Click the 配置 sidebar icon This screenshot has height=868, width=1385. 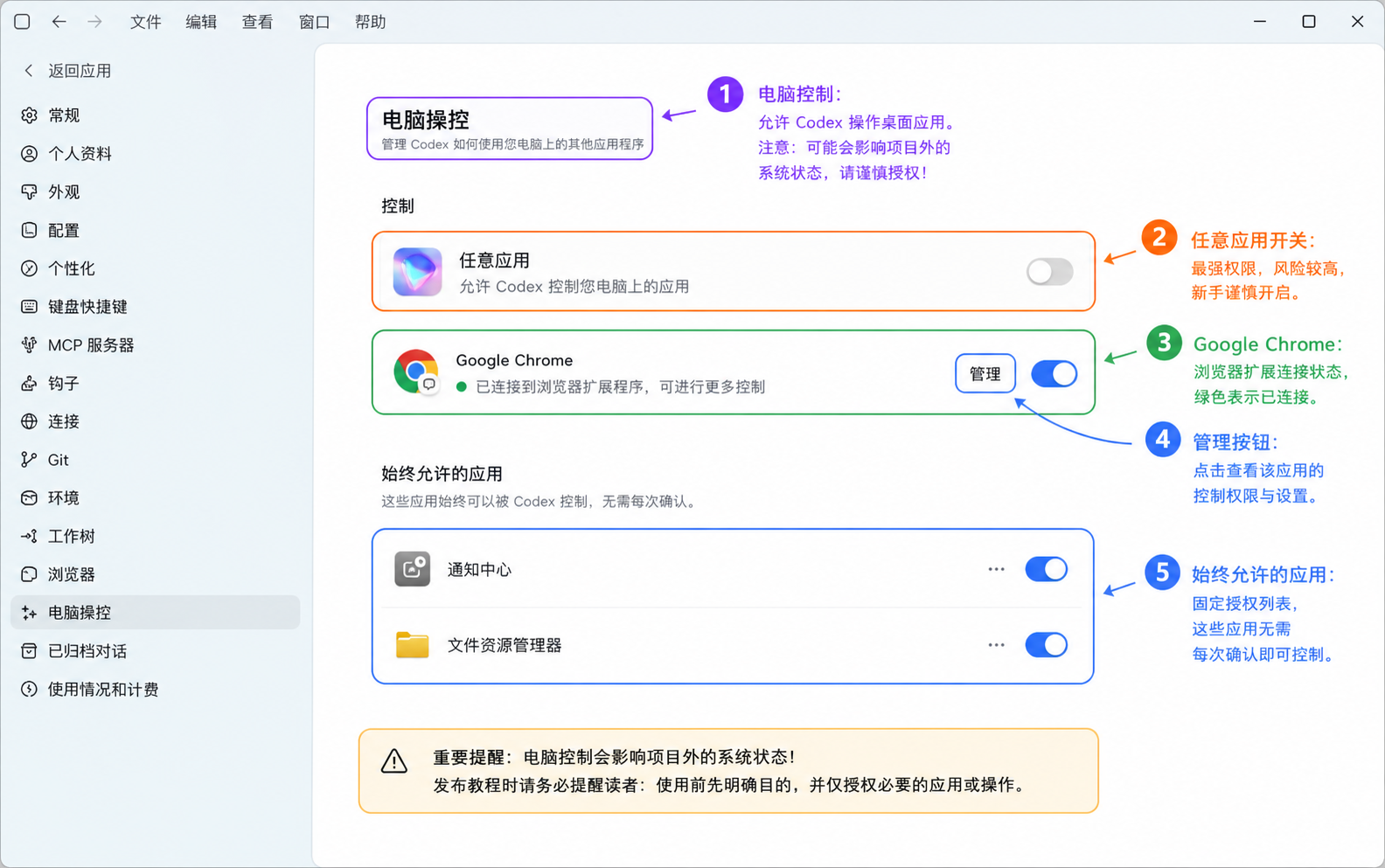pos(29,230)
